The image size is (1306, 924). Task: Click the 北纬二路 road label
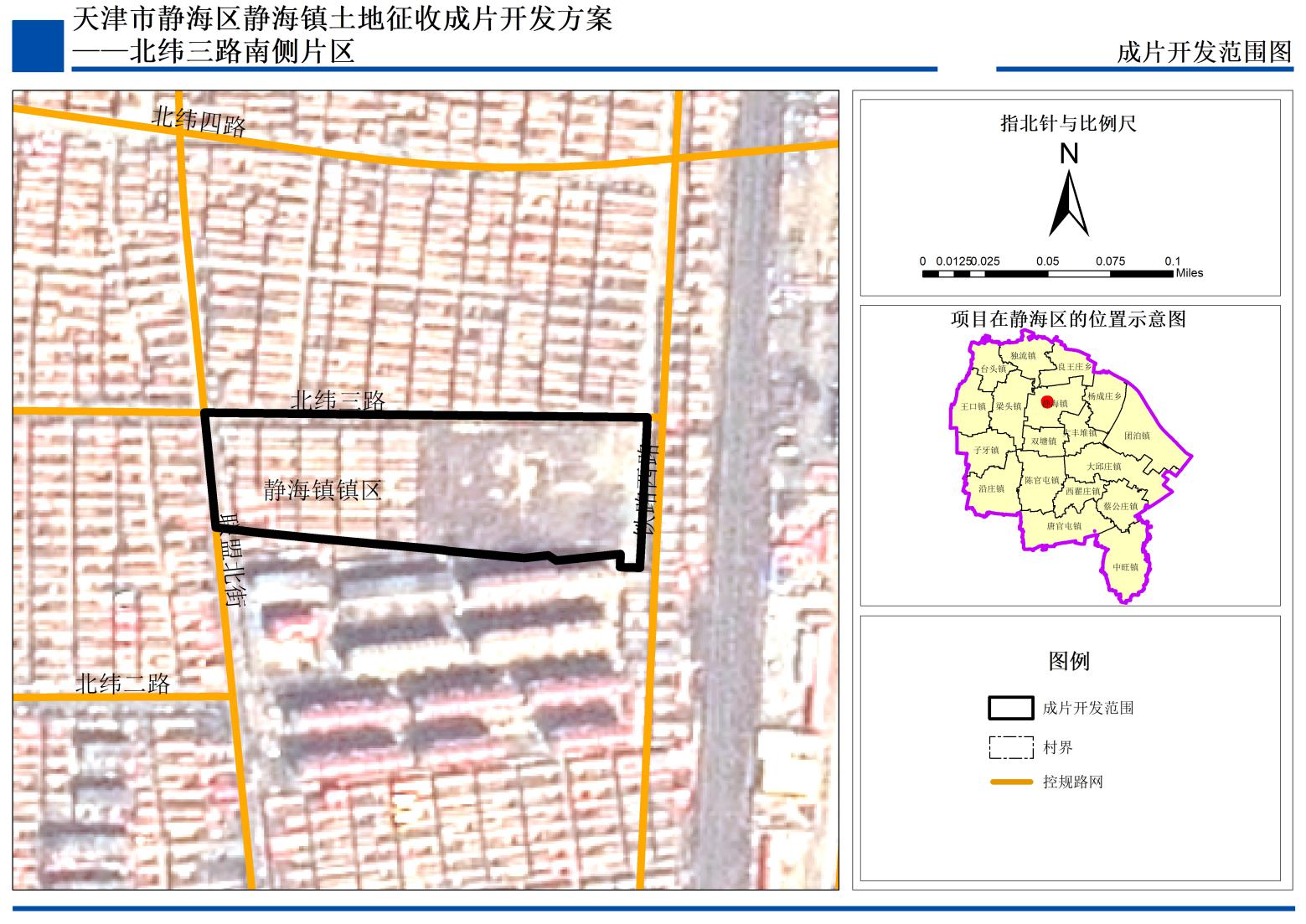click(122, 684)
